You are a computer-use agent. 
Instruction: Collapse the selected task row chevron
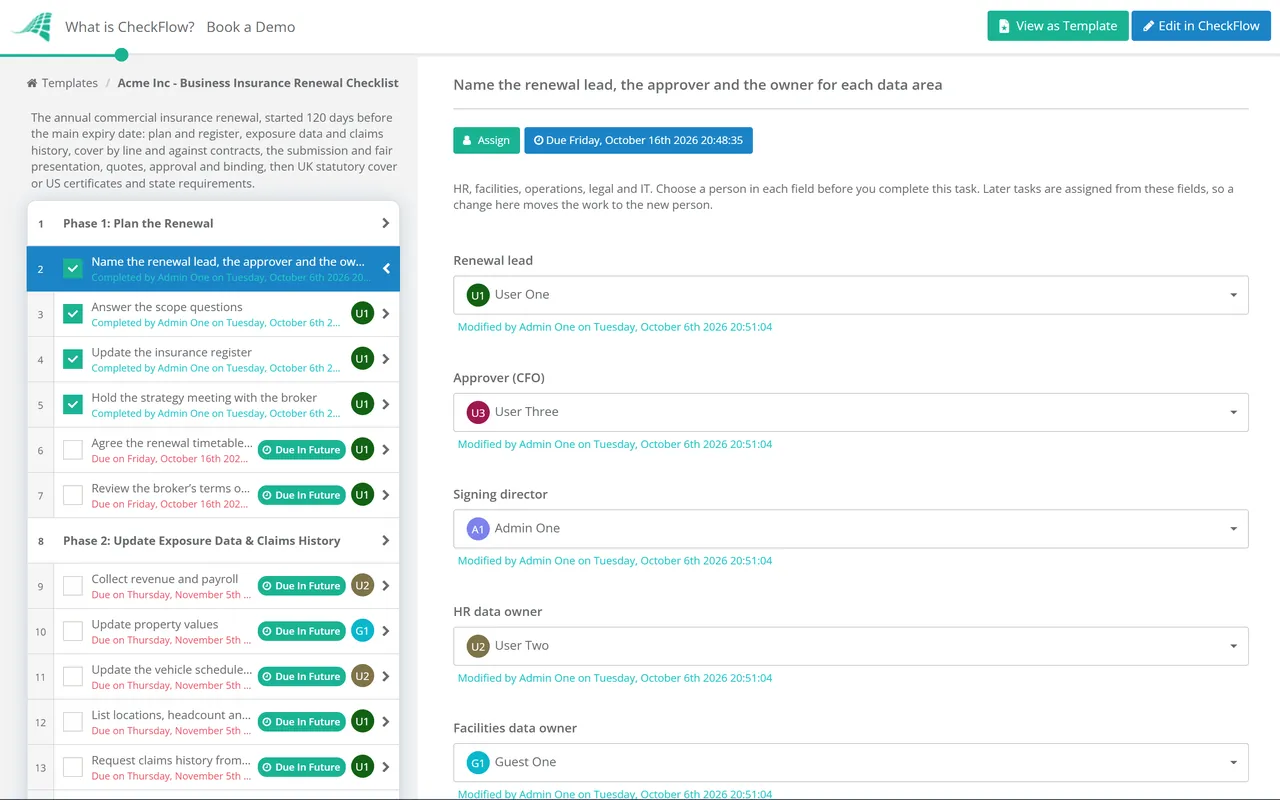pos(386,268)
